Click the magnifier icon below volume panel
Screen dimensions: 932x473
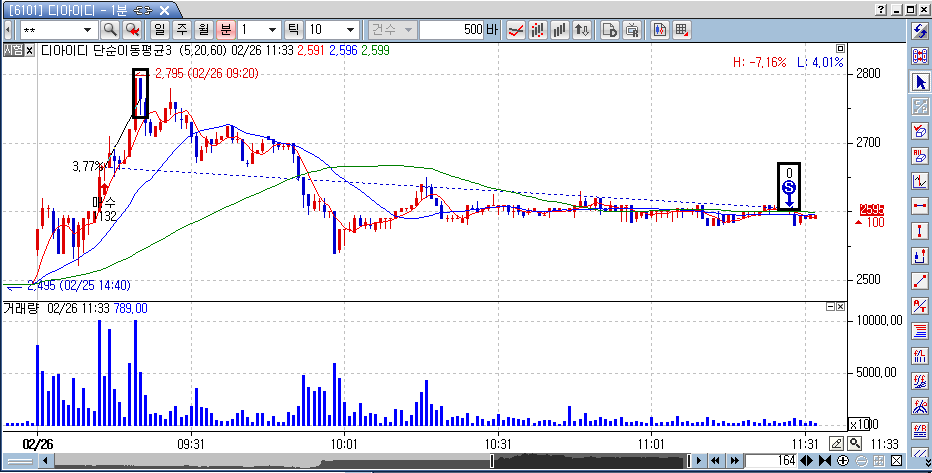pyautogui.click(x=855, y=443)
